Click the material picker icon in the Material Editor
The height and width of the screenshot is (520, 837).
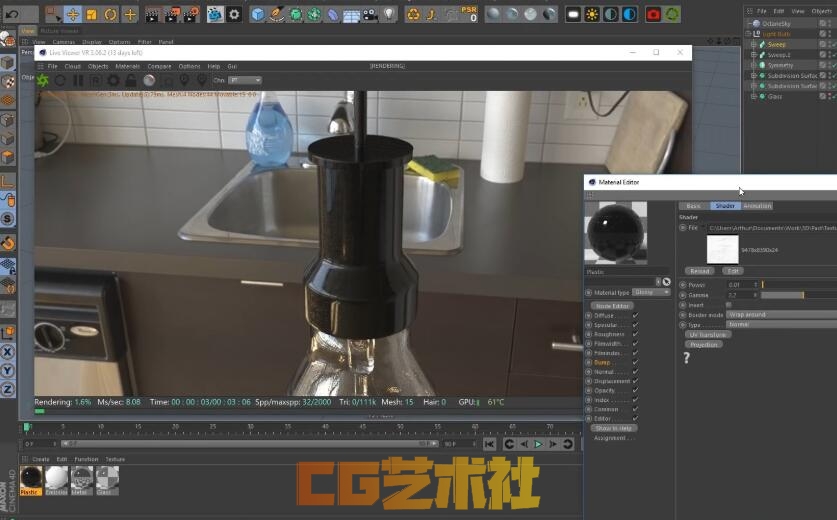(666, 282)
